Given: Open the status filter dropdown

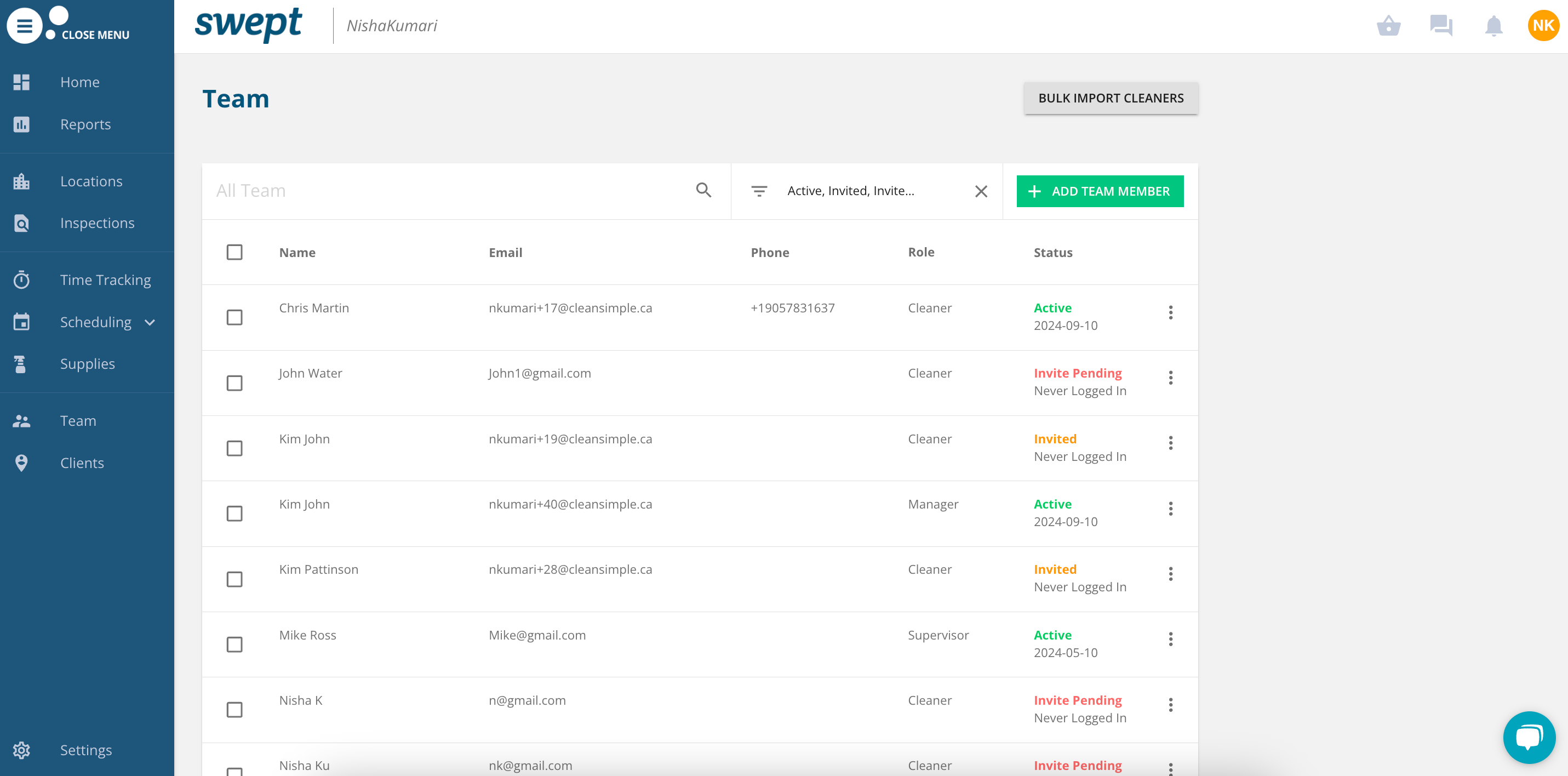Looking at the screenshot, I should pos(850,191).
